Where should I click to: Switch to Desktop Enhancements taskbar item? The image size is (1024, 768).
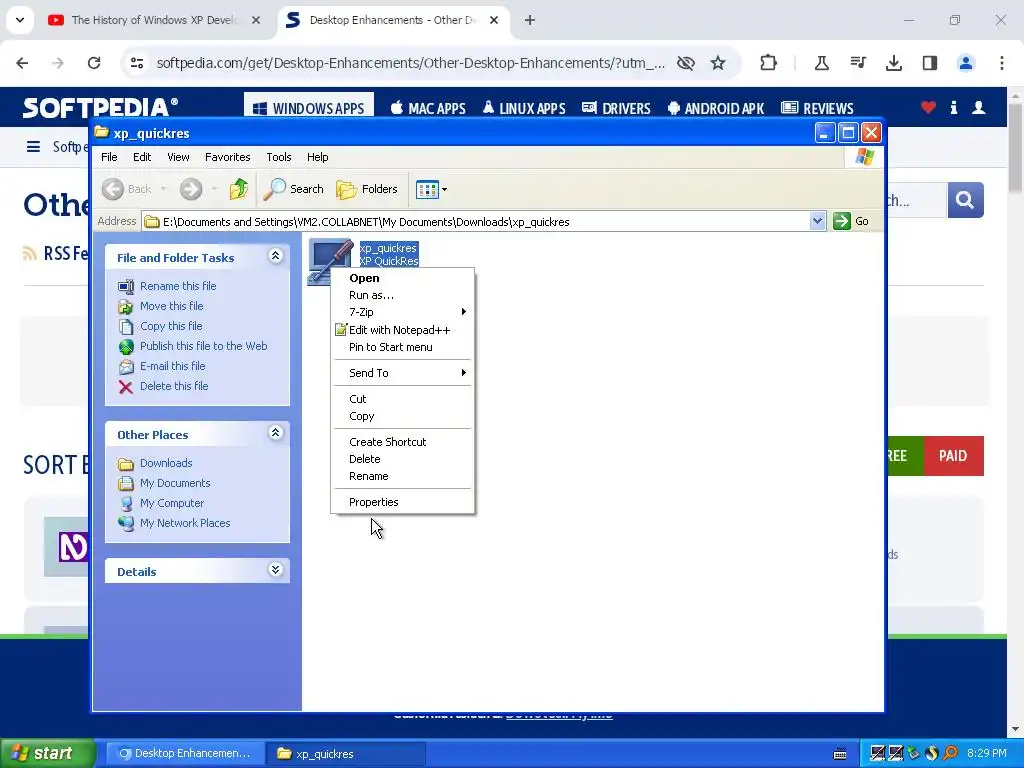coord(185,754)
